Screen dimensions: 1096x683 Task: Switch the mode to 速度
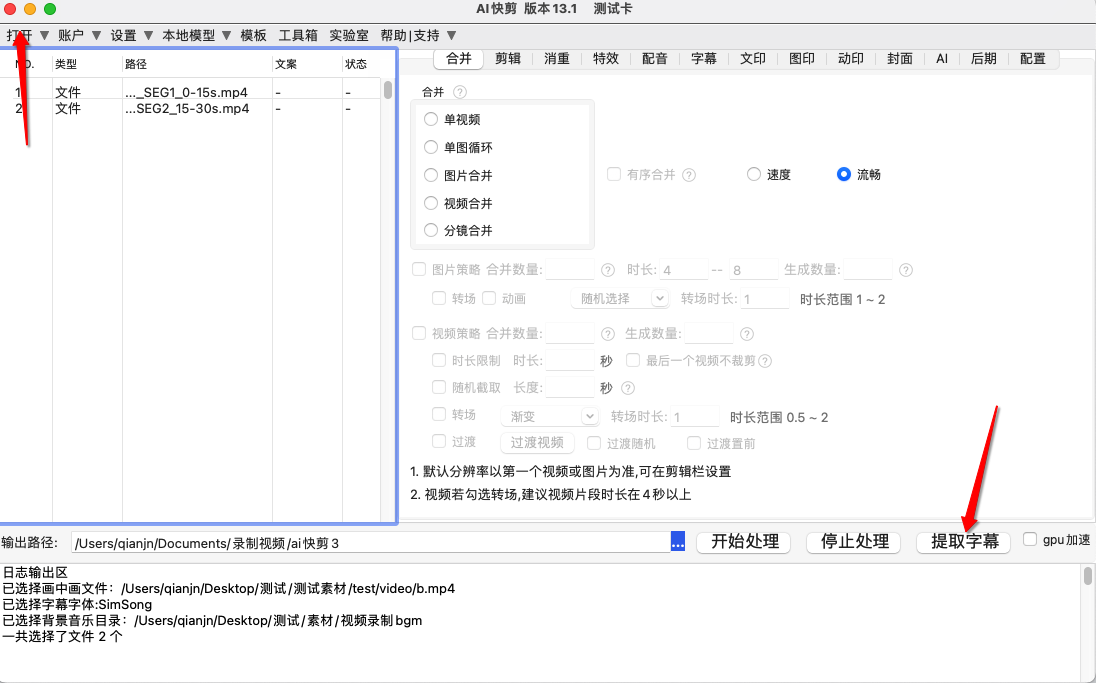tap(754, 174)
